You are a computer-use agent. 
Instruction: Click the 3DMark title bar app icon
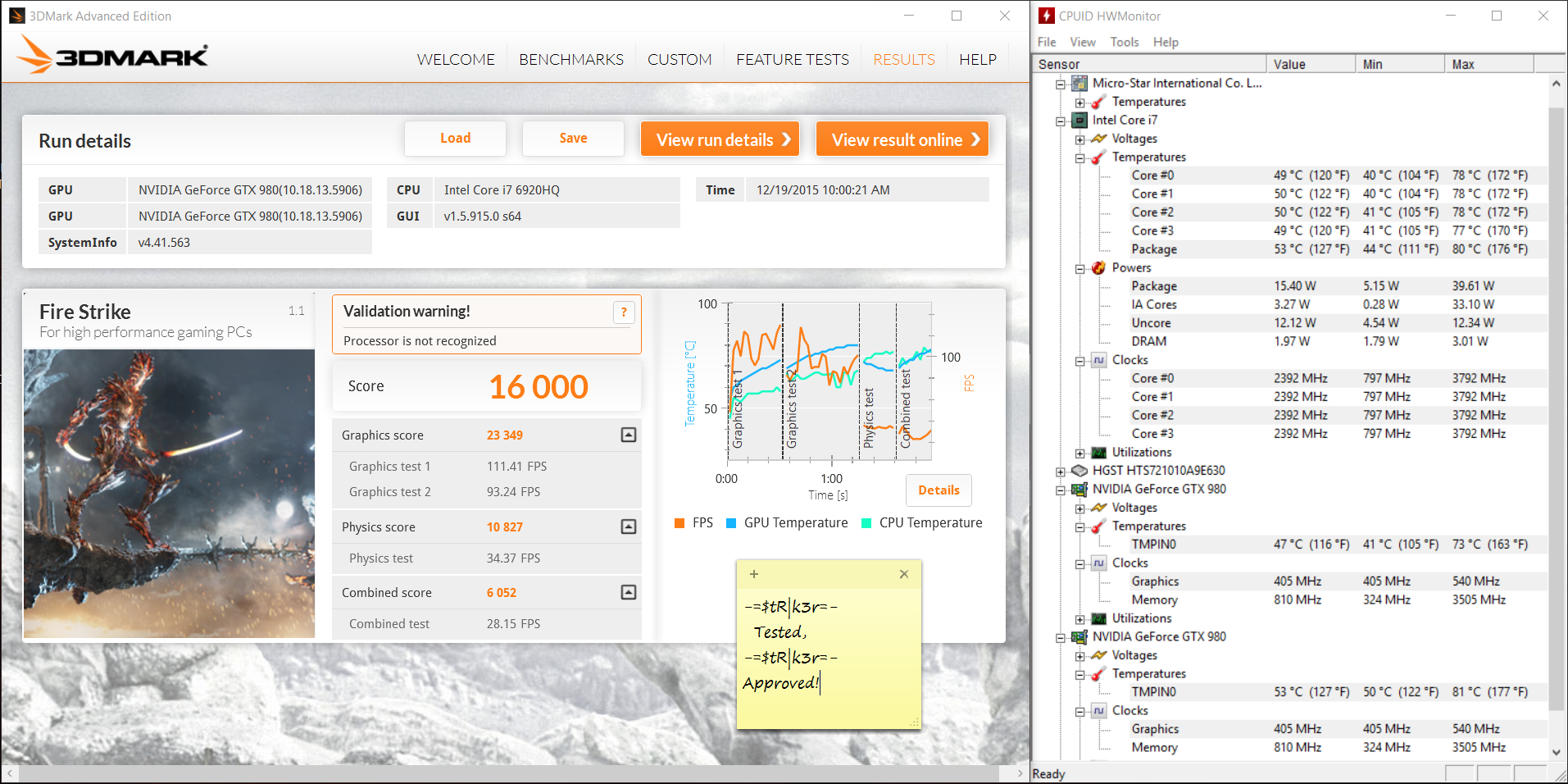tap(17, 16)
